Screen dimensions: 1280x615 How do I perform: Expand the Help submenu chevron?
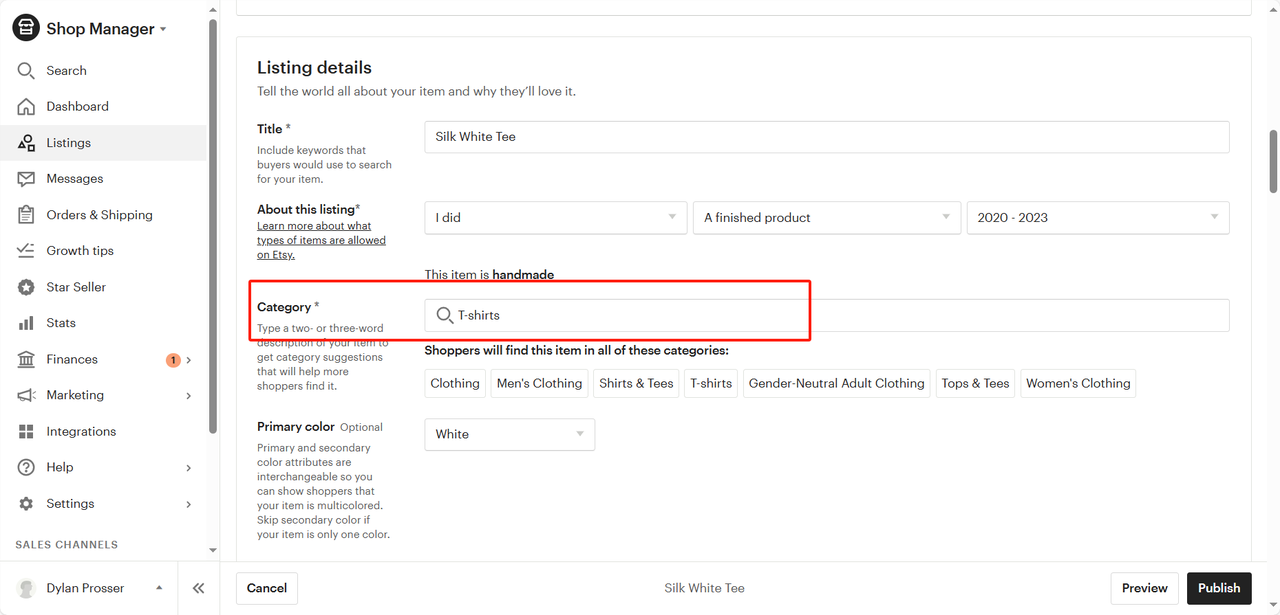[189, 468]
